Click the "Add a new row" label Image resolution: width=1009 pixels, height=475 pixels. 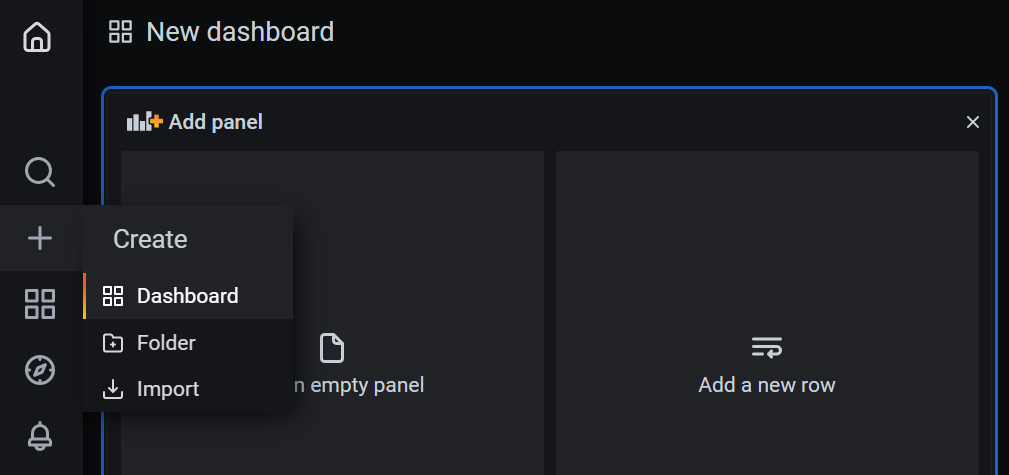(x=767, y=385)
